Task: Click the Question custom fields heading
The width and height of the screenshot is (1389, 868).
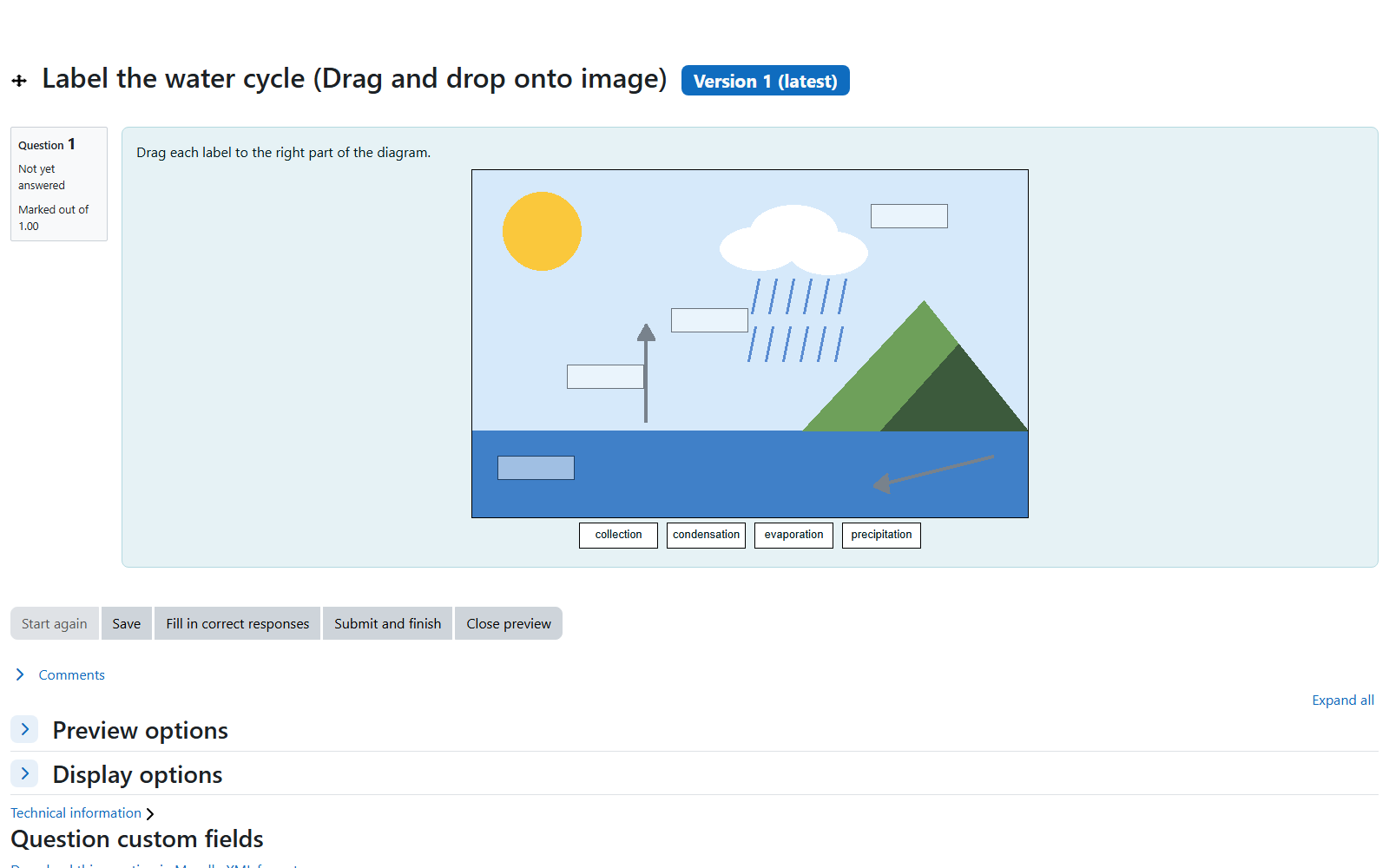Action: pyautogui.click(x=137, y=838)
